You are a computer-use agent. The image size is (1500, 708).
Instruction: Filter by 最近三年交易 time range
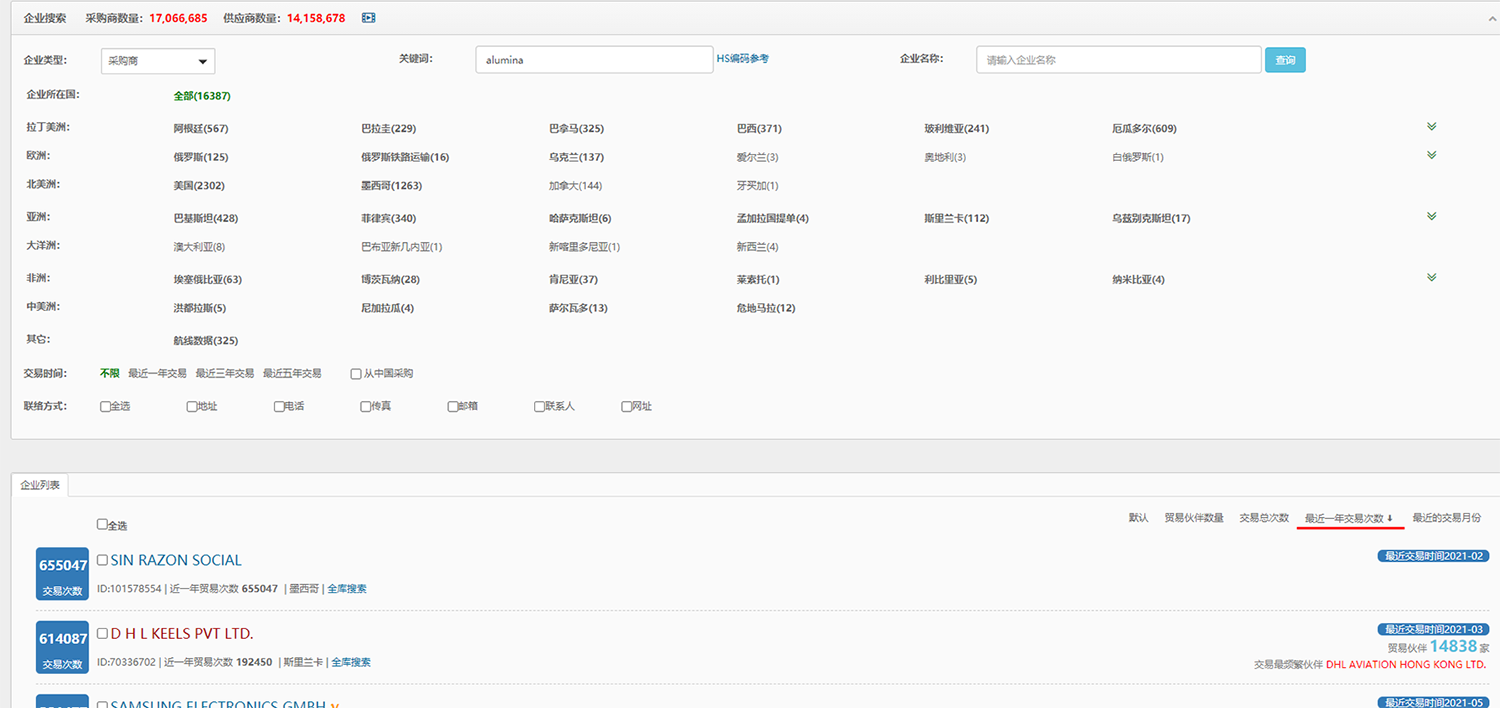[x=224, y=374]
